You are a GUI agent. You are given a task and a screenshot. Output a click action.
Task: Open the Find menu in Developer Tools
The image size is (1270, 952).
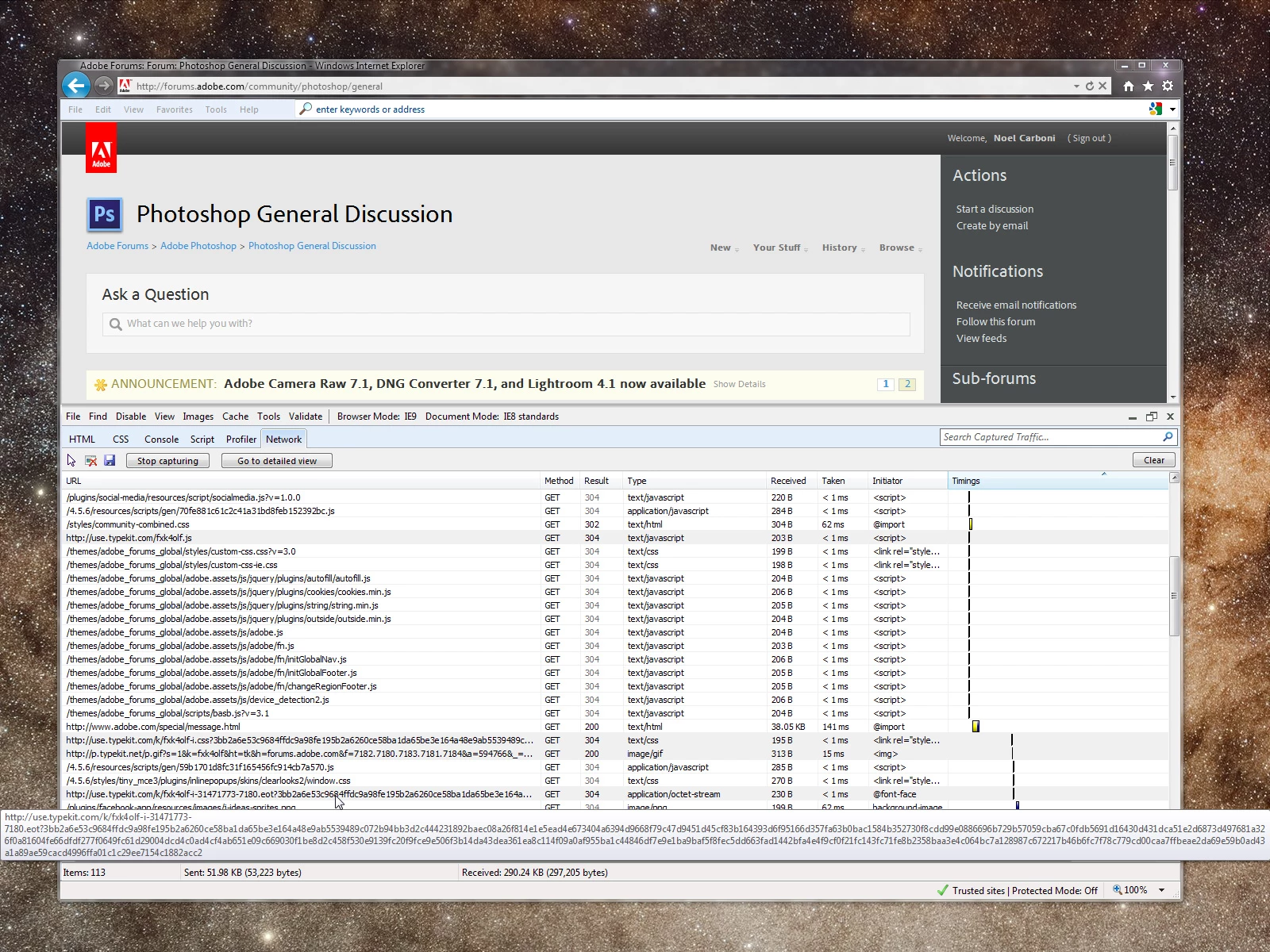(98, 416)
